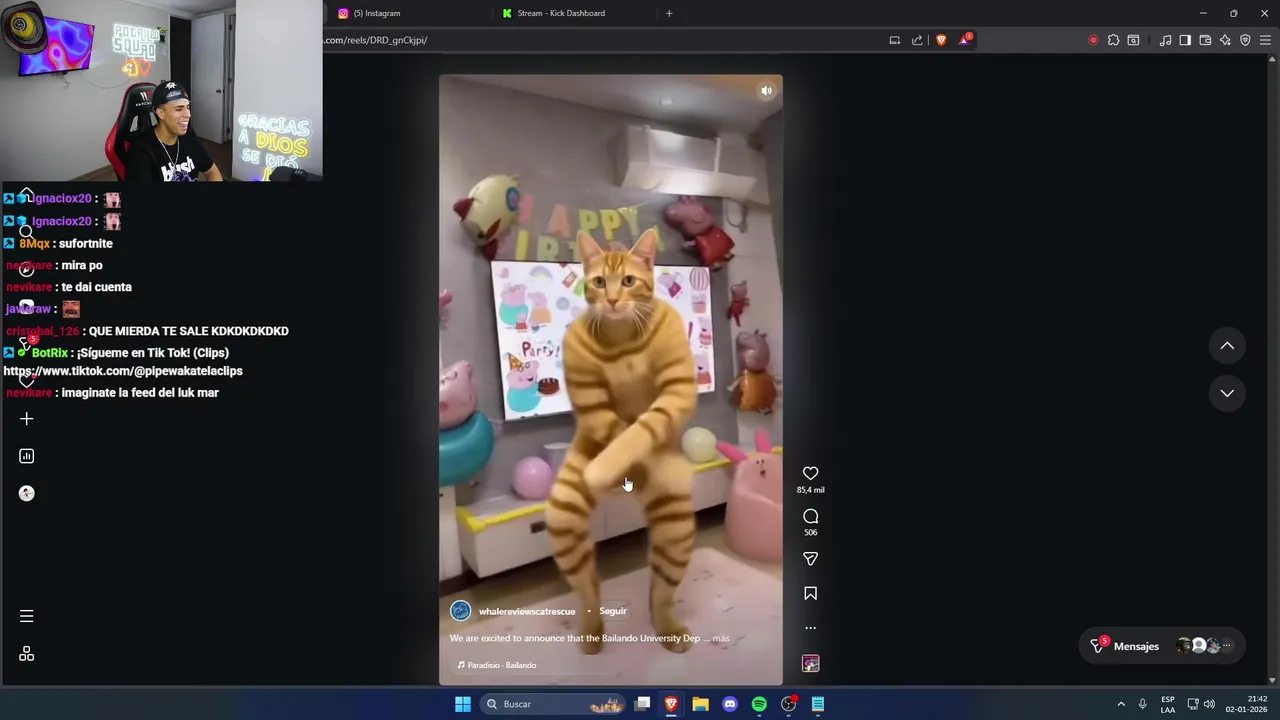Open whalereviewscatrescue profile name
This screenshot has height=720, width=1280.
[527, 611]
